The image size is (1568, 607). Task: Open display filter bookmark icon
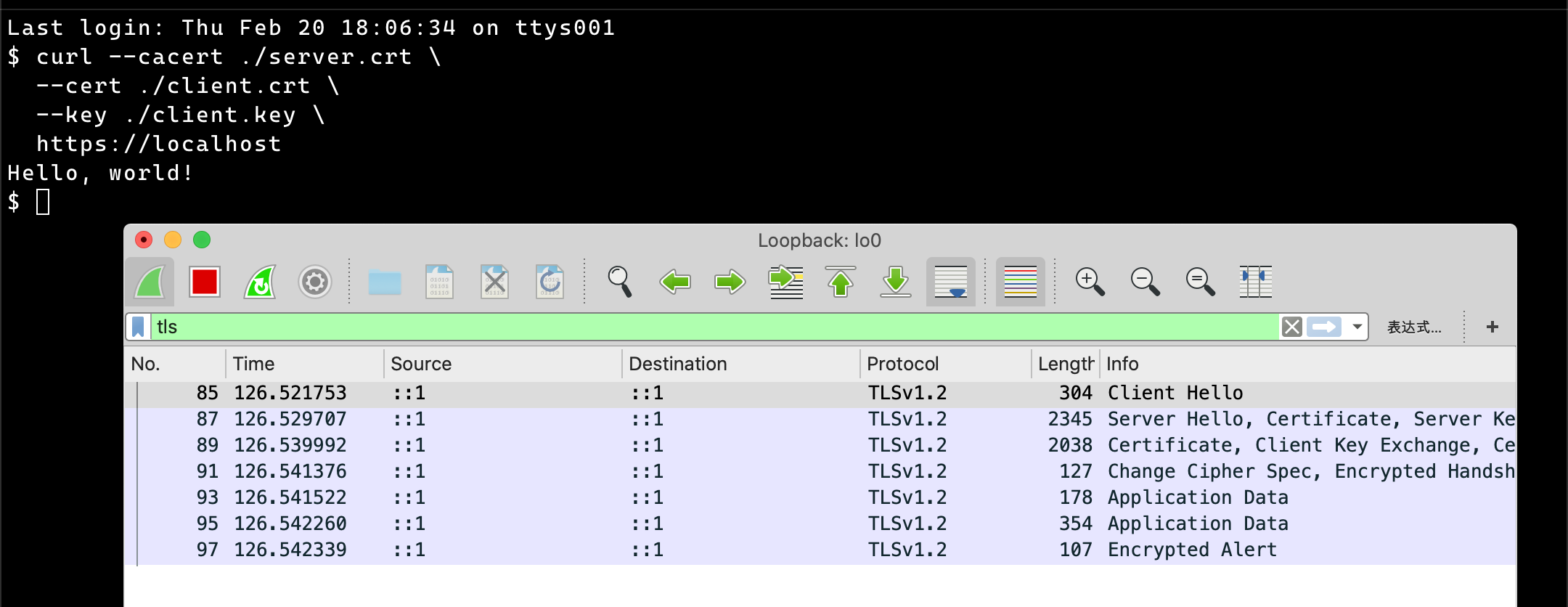point(138,327)
